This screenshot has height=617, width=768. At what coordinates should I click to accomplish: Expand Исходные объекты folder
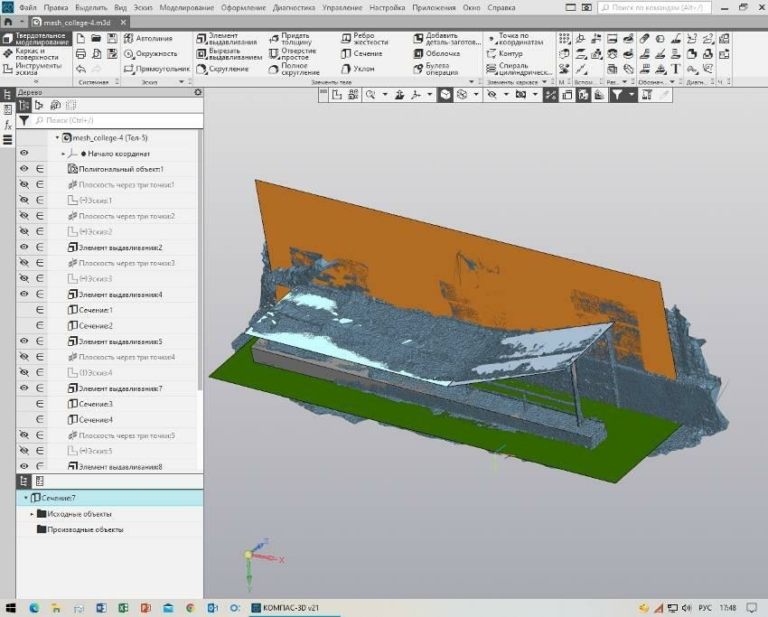(32, 514)
